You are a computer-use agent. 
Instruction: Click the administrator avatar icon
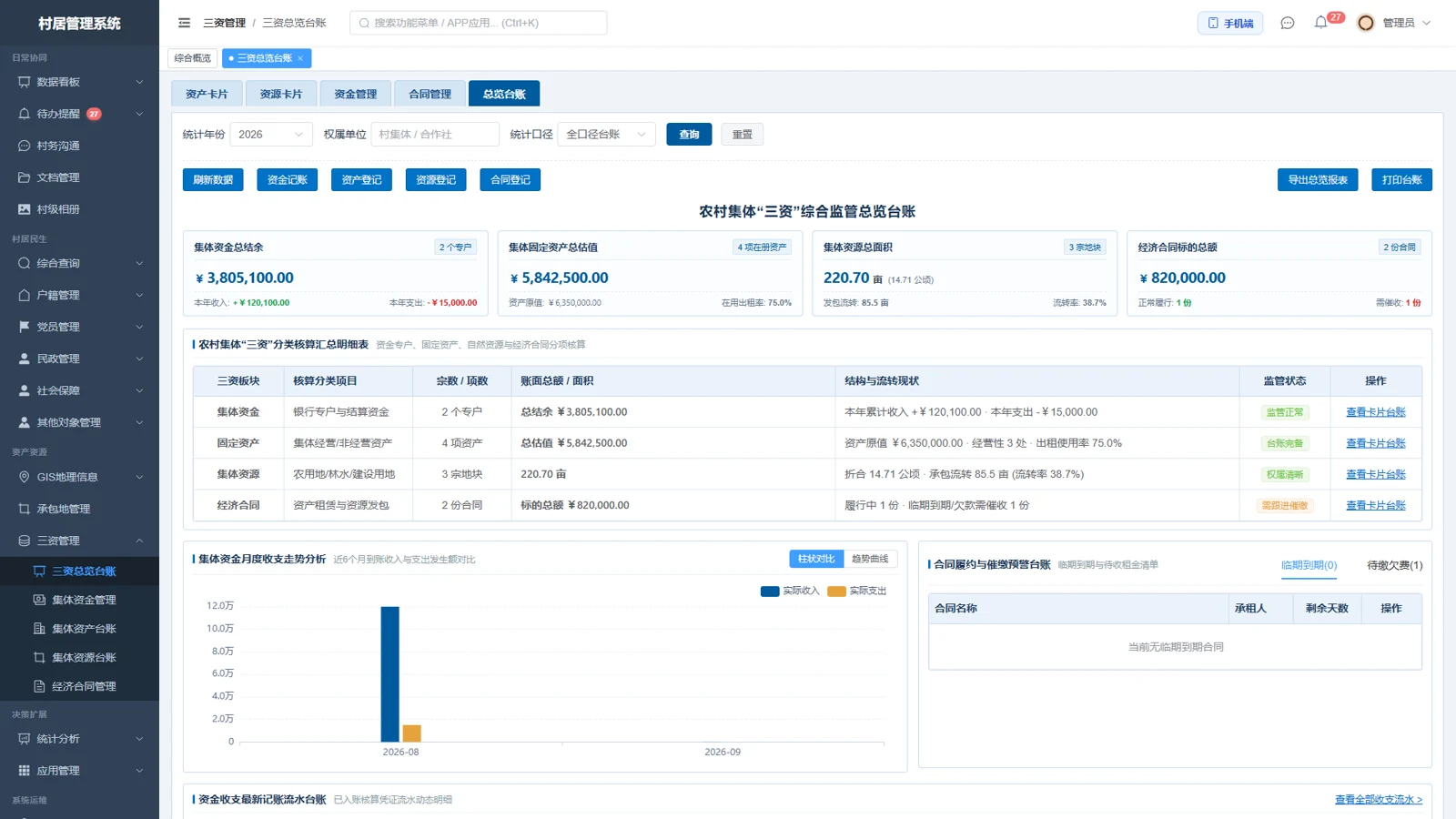click(1365, 23)
